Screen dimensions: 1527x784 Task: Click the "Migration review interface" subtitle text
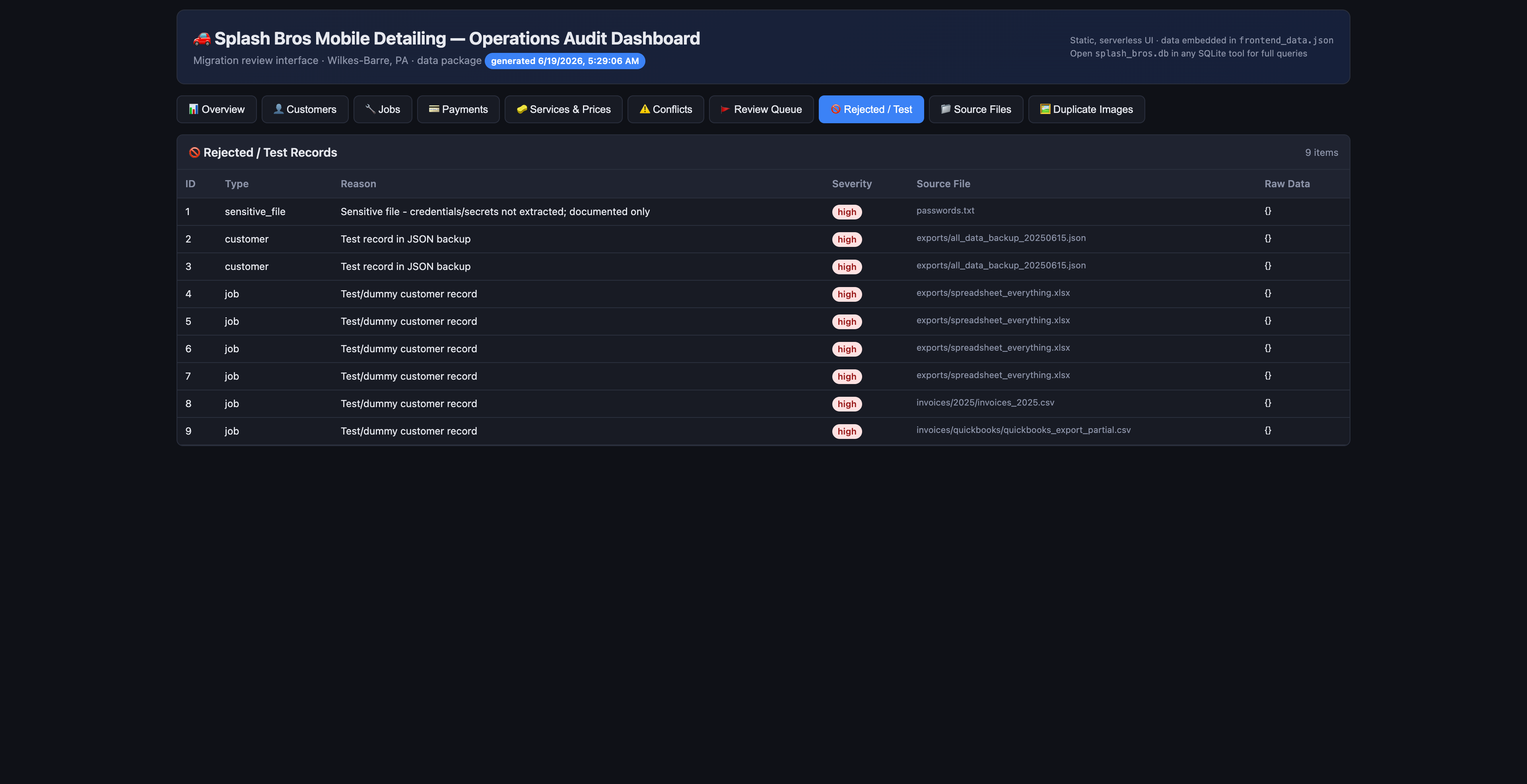pos(255,60)
